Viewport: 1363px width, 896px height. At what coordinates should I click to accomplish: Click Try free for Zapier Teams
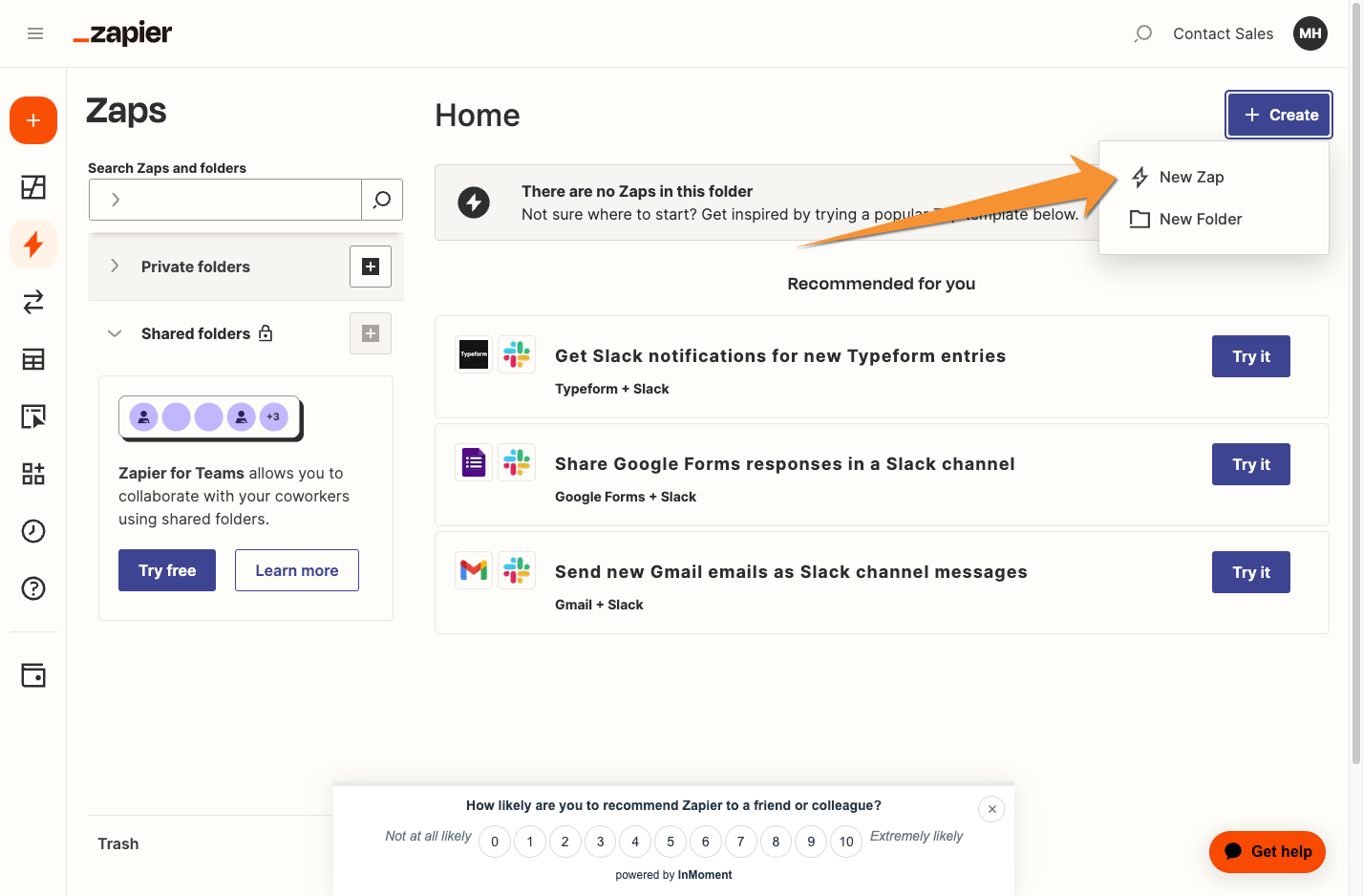[x=167, y=570]
